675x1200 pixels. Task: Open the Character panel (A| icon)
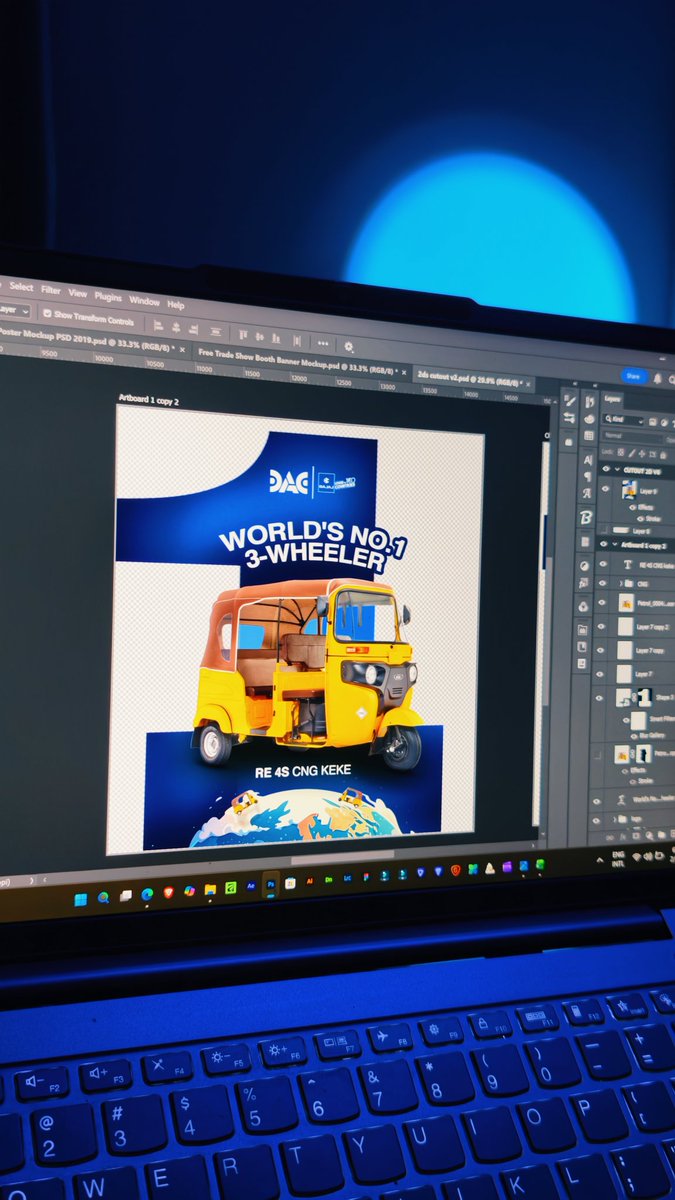pyautogui.click(x=588, y=460)
